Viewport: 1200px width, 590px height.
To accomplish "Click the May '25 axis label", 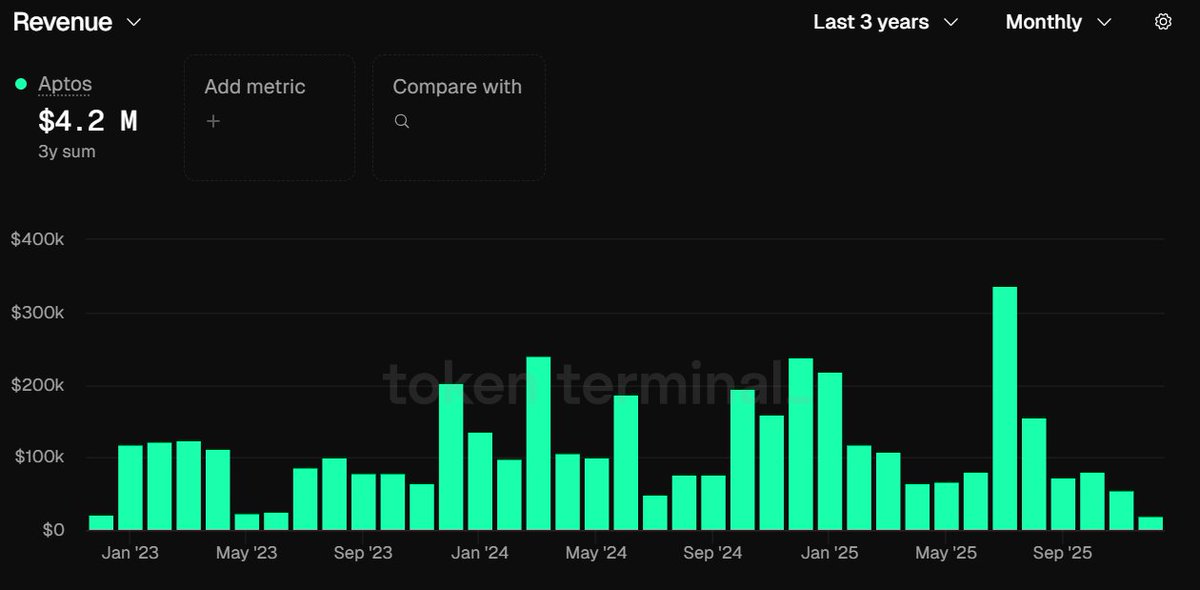I will click(x=946, y=553).
